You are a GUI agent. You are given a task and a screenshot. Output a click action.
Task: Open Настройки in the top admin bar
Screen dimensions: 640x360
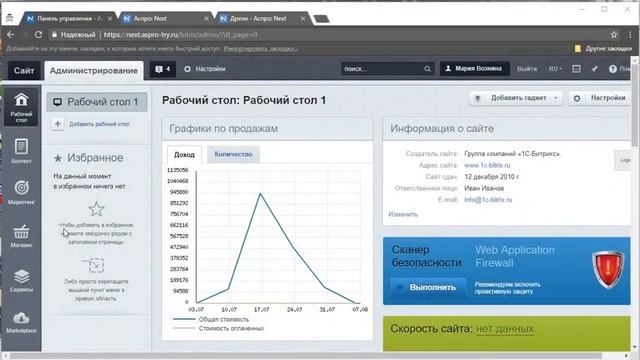click(205, 69)
